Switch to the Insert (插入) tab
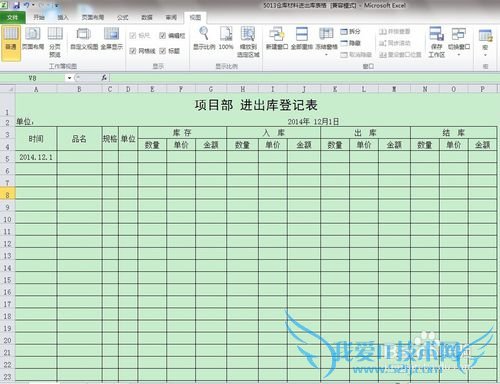500x384 pixels. point(63,17)
